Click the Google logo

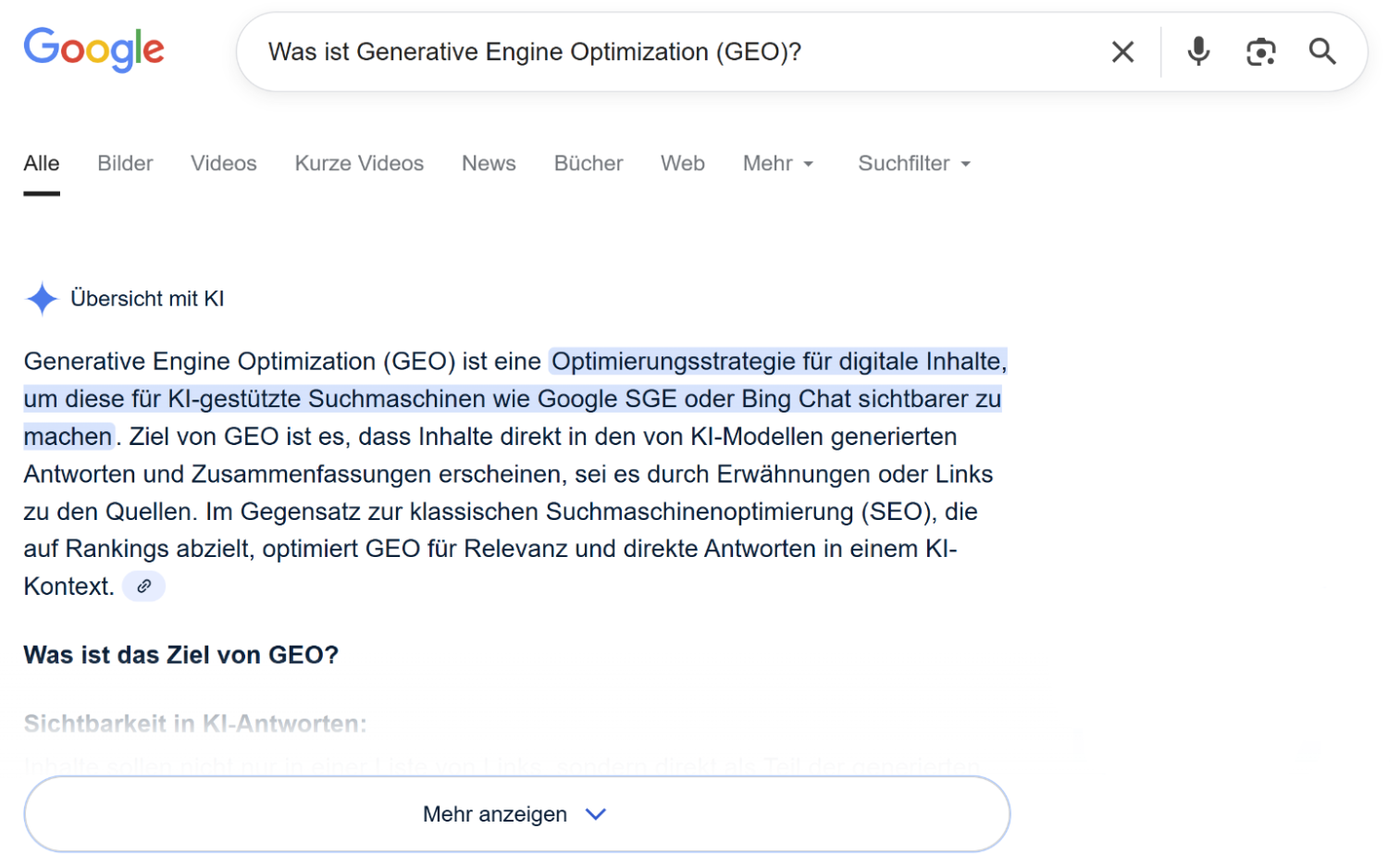click(x=93, y=49)
